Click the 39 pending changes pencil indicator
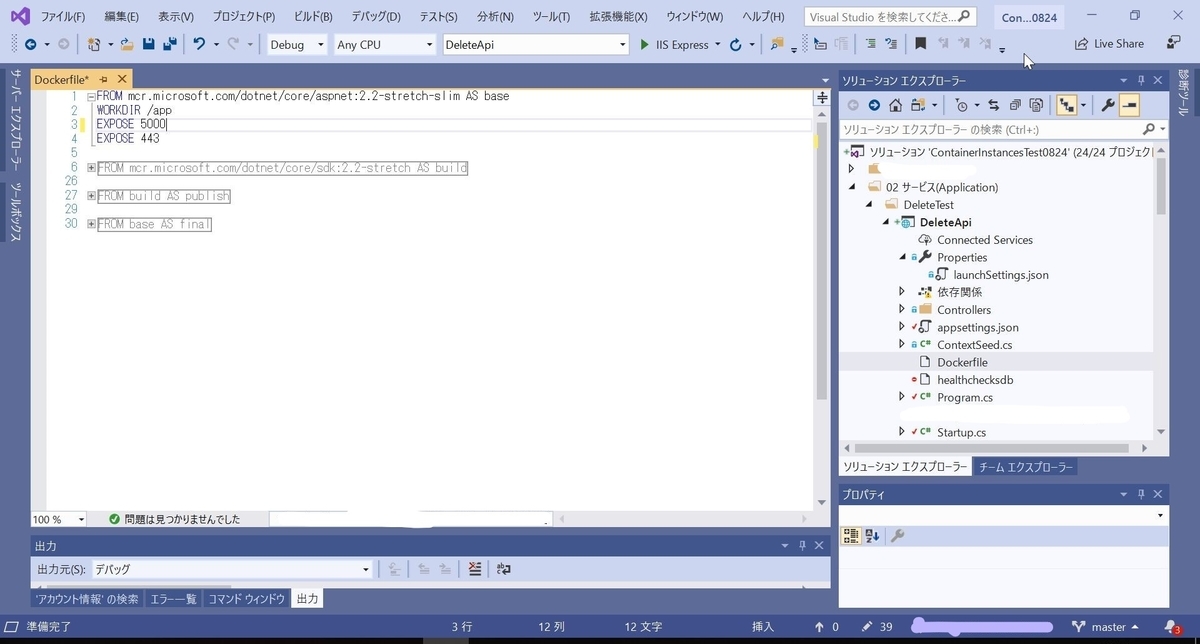Screen dimensions: 1200x644 coord(877,627)
